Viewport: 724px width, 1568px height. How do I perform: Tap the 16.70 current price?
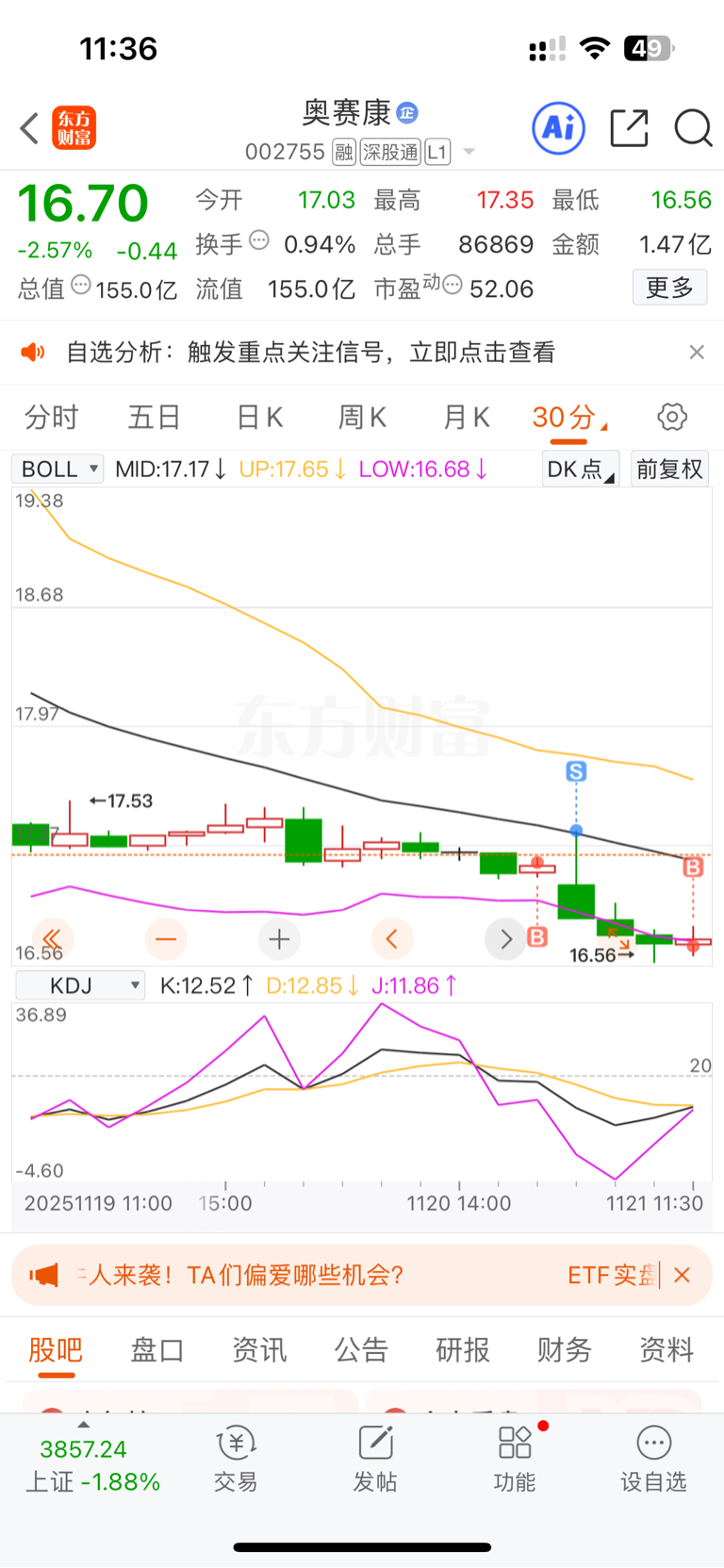point(83,203)
